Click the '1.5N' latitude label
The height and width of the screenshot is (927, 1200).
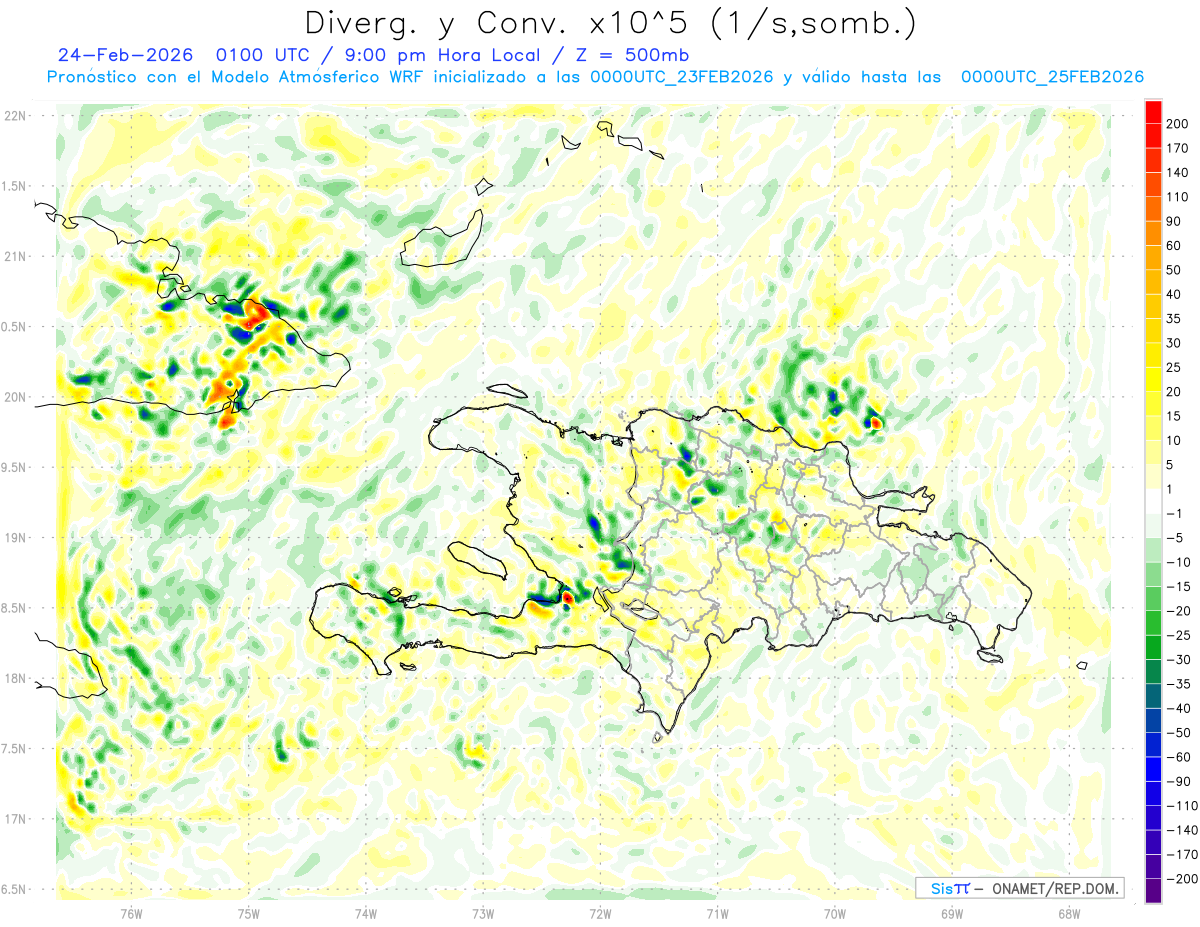14,186
